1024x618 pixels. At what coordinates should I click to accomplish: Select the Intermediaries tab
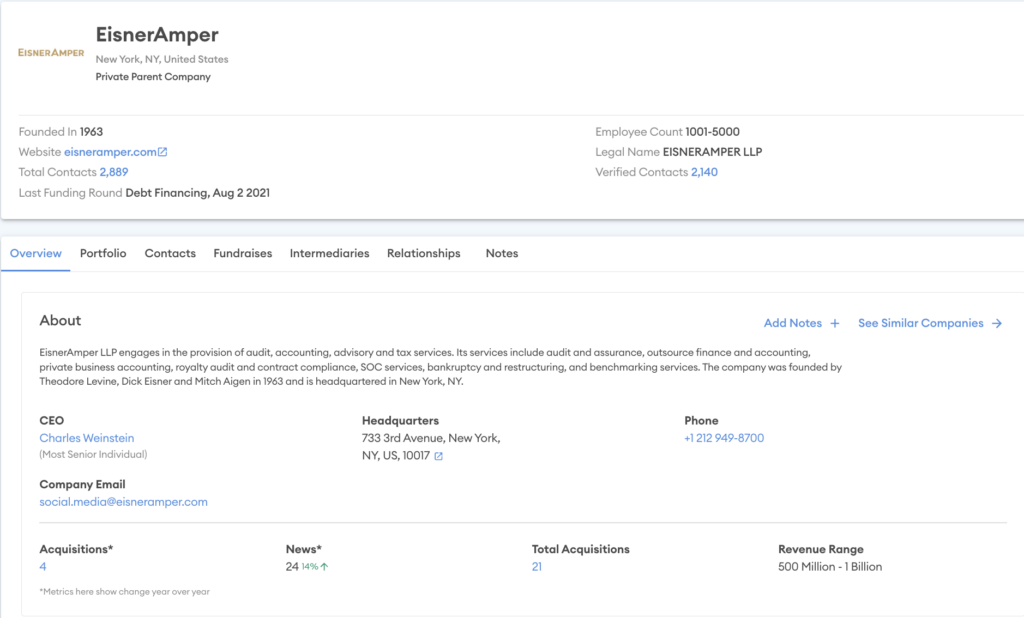click(329, 253)
